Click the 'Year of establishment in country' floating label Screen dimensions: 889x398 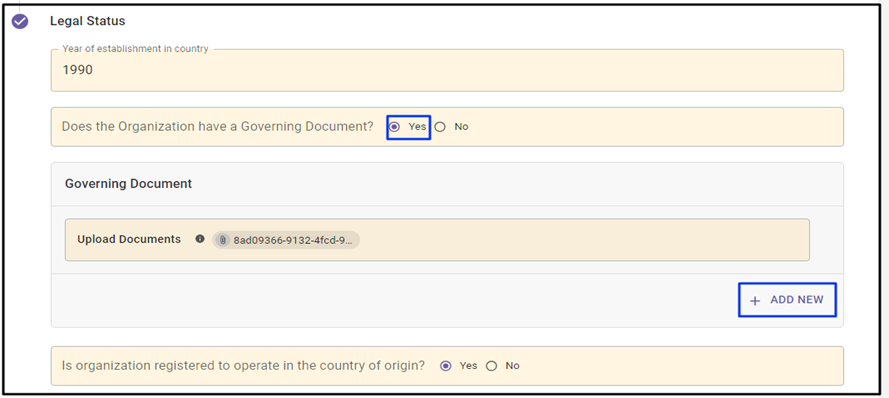tap(136, 49)
